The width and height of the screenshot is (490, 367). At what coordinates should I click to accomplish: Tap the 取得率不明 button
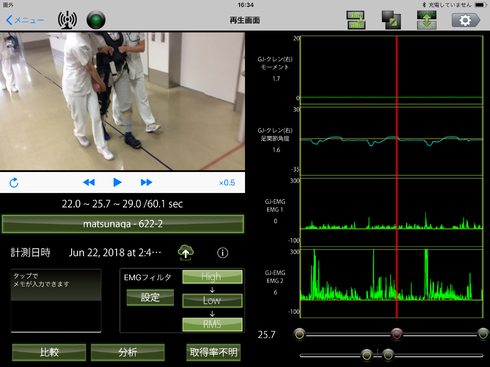pyautogui.click(x=213, y=352)
